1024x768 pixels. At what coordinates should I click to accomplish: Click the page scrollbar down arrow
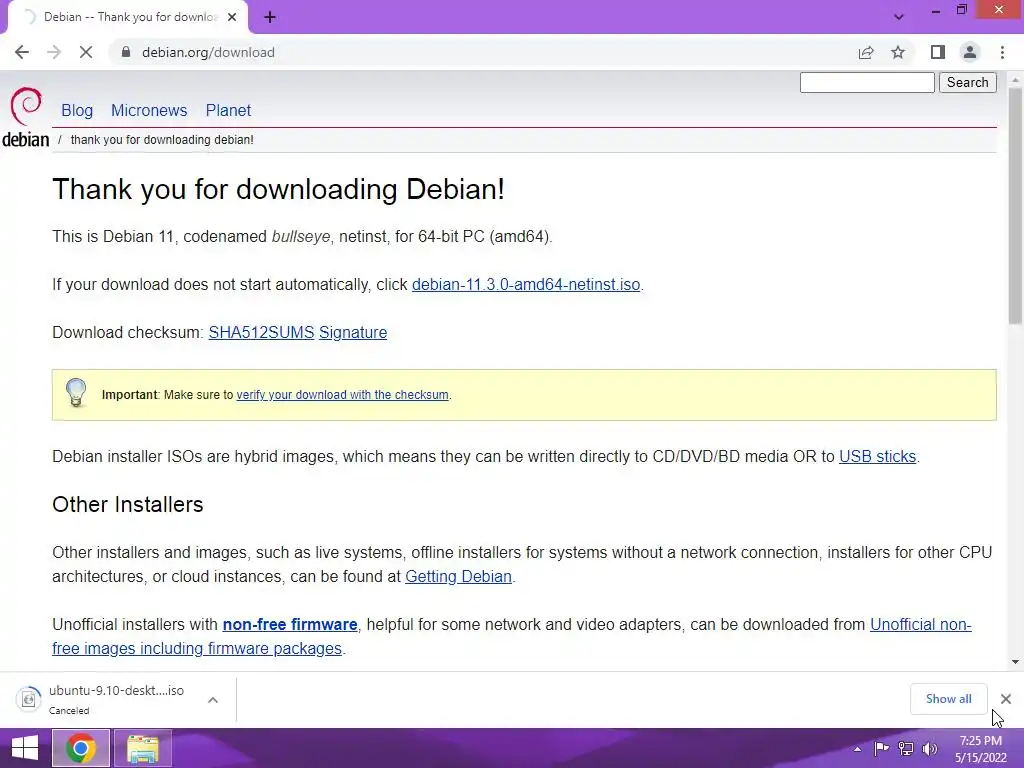pos(1015,662)
